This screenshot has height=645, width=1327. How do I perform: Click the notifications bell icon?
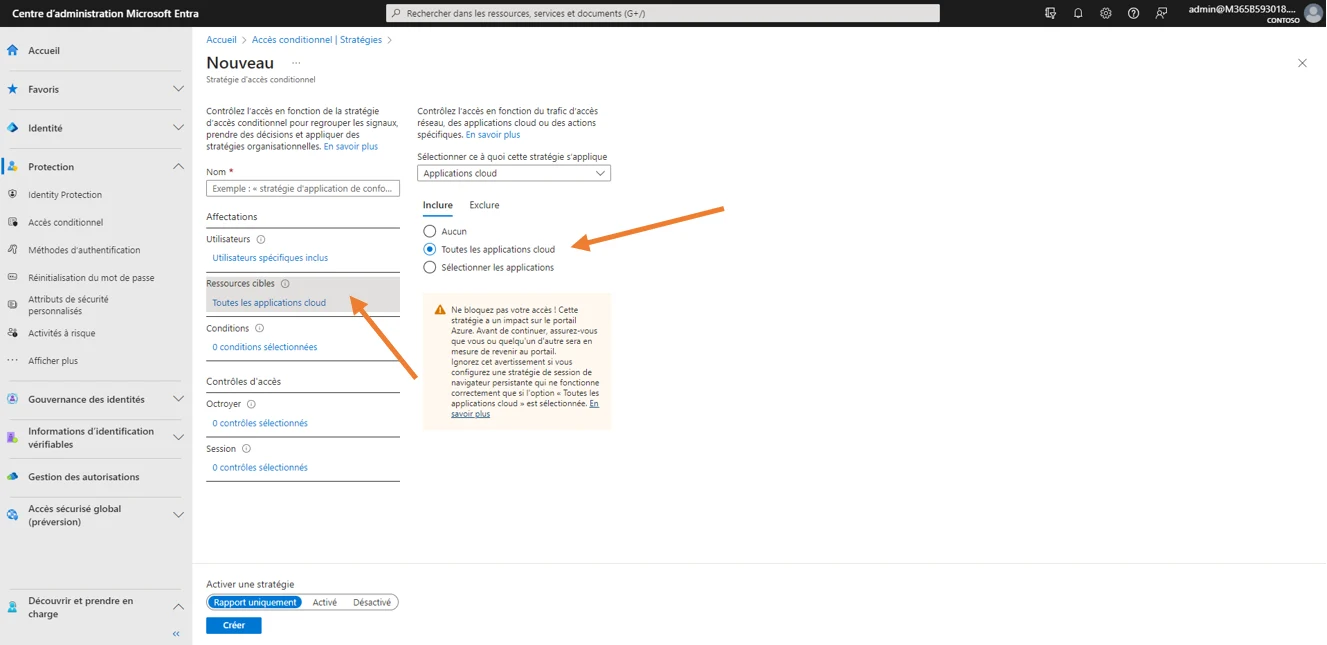tap(1078, 13)
